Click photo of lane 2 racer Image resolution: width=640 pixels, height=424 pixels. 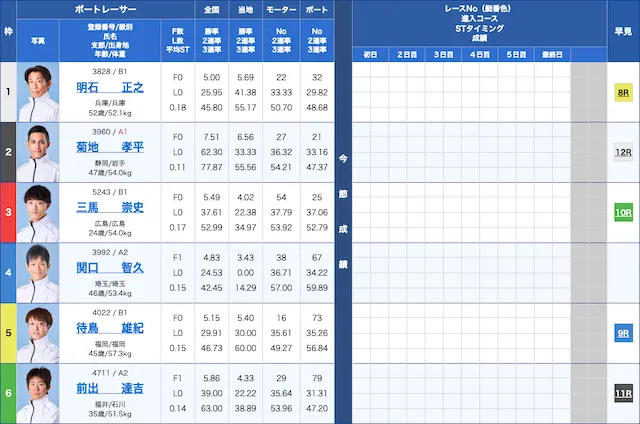[38, 152]
